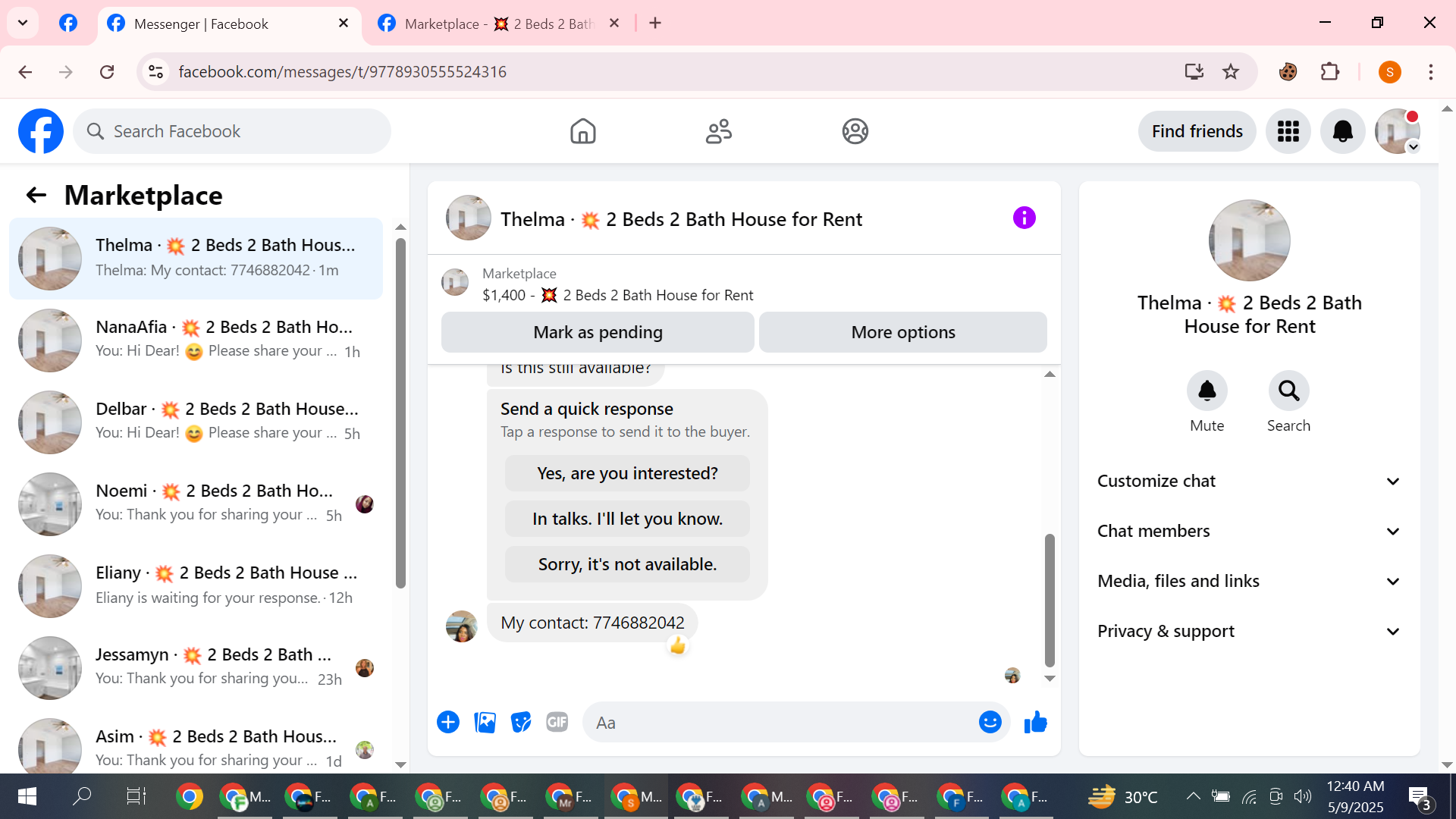Choose a GIF for the message
Image resolution: width=1456 pixels, height=819 pixels.
557,722
